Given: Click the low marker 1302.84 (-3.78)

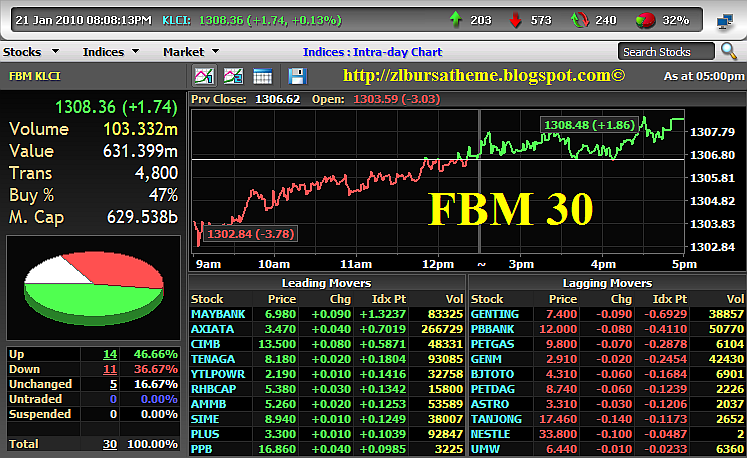Looking at the screenshot, I should pyautogui.click(x=251, y=234).
